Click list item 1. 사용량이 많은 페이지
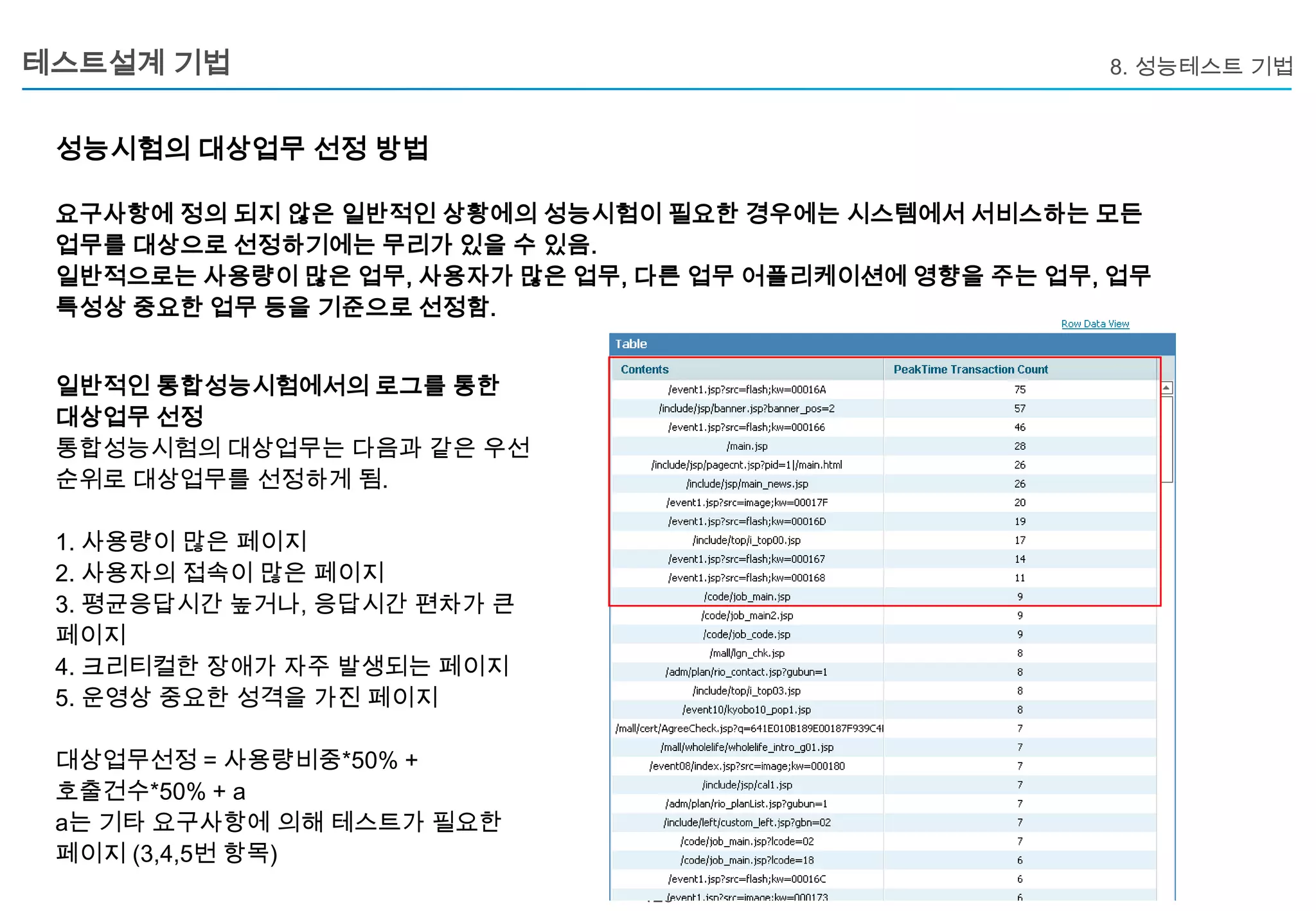 click(x=181, y=541)
